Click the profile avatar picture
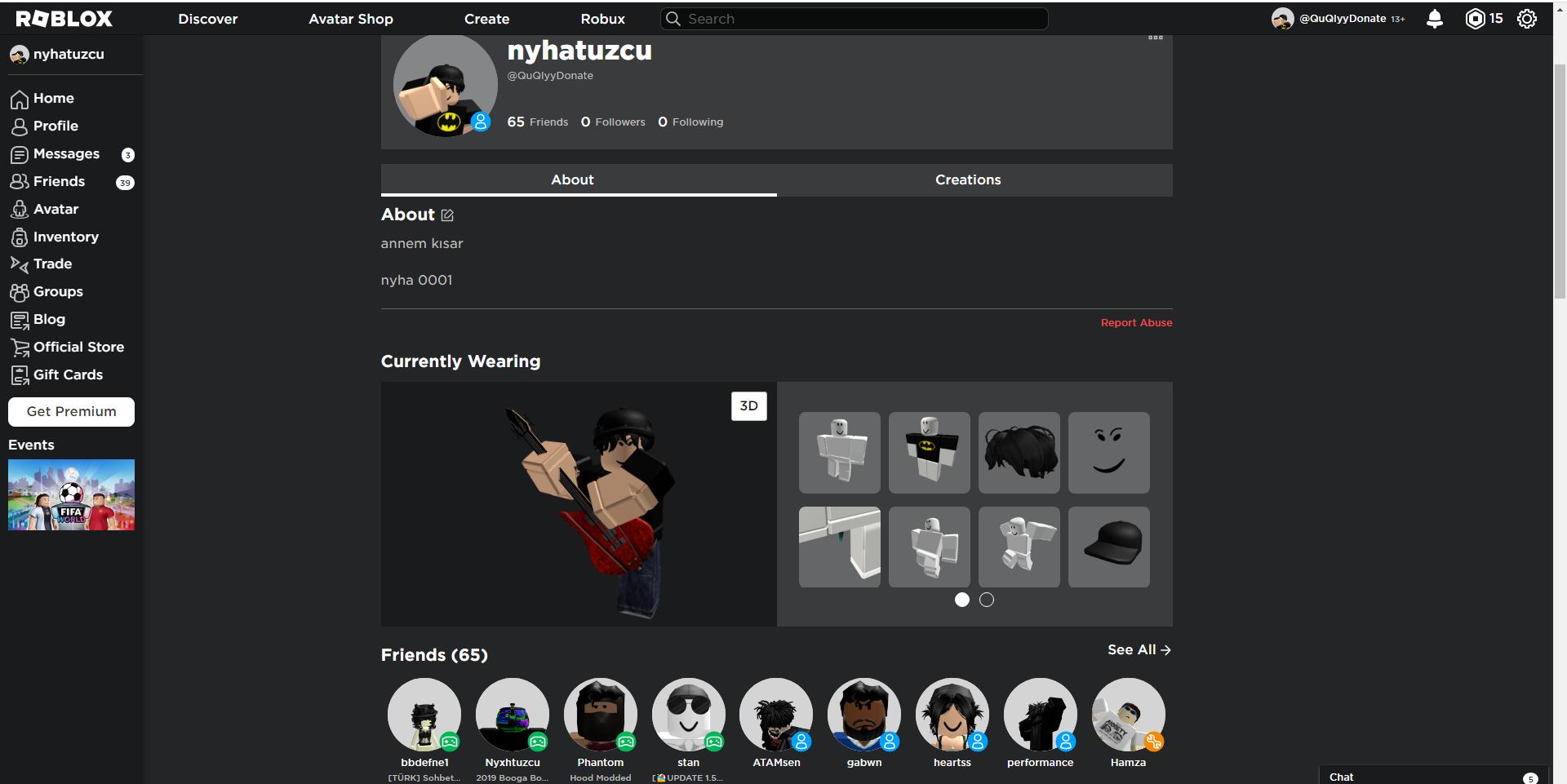Image resolution: width=1567 pixels, height=784 pixels. 446,86
